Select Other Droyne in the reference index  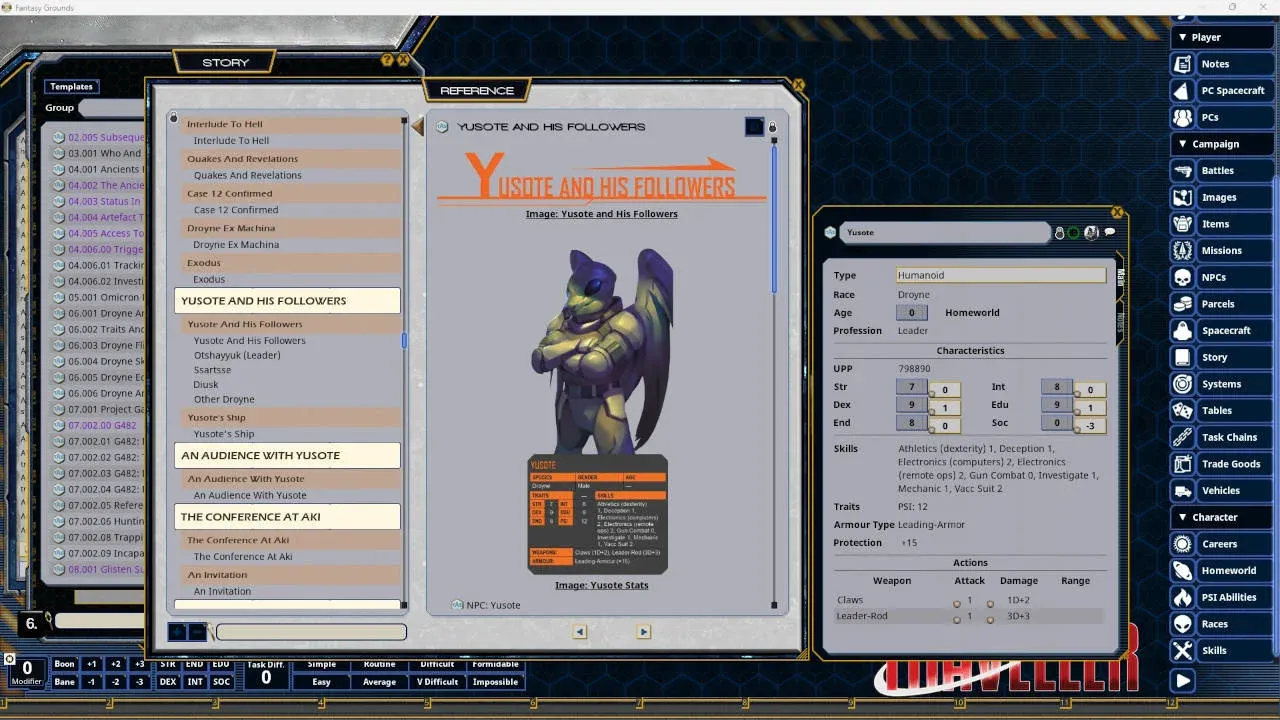224,400
